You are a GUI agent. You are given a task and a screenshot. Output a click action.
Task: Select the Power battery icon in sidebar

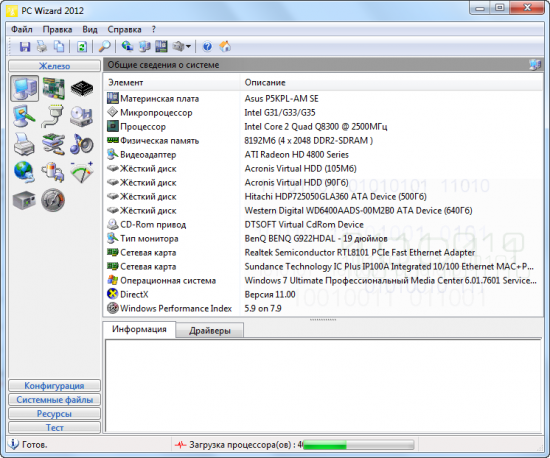pos(53,172)
